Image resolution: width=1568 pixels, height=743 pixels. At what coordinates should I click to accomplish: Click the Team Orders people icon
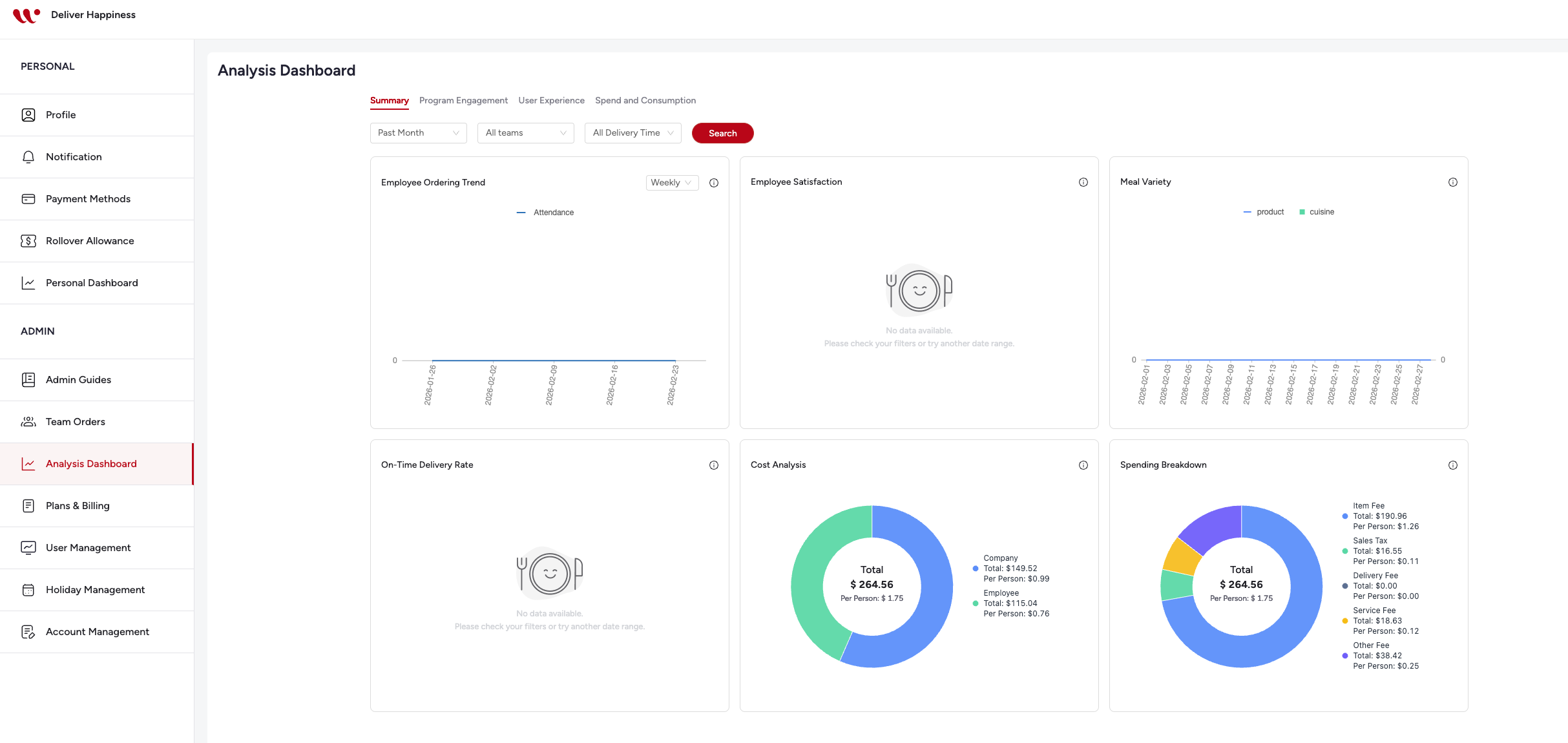pyautogui.click(x=28, y=422)
